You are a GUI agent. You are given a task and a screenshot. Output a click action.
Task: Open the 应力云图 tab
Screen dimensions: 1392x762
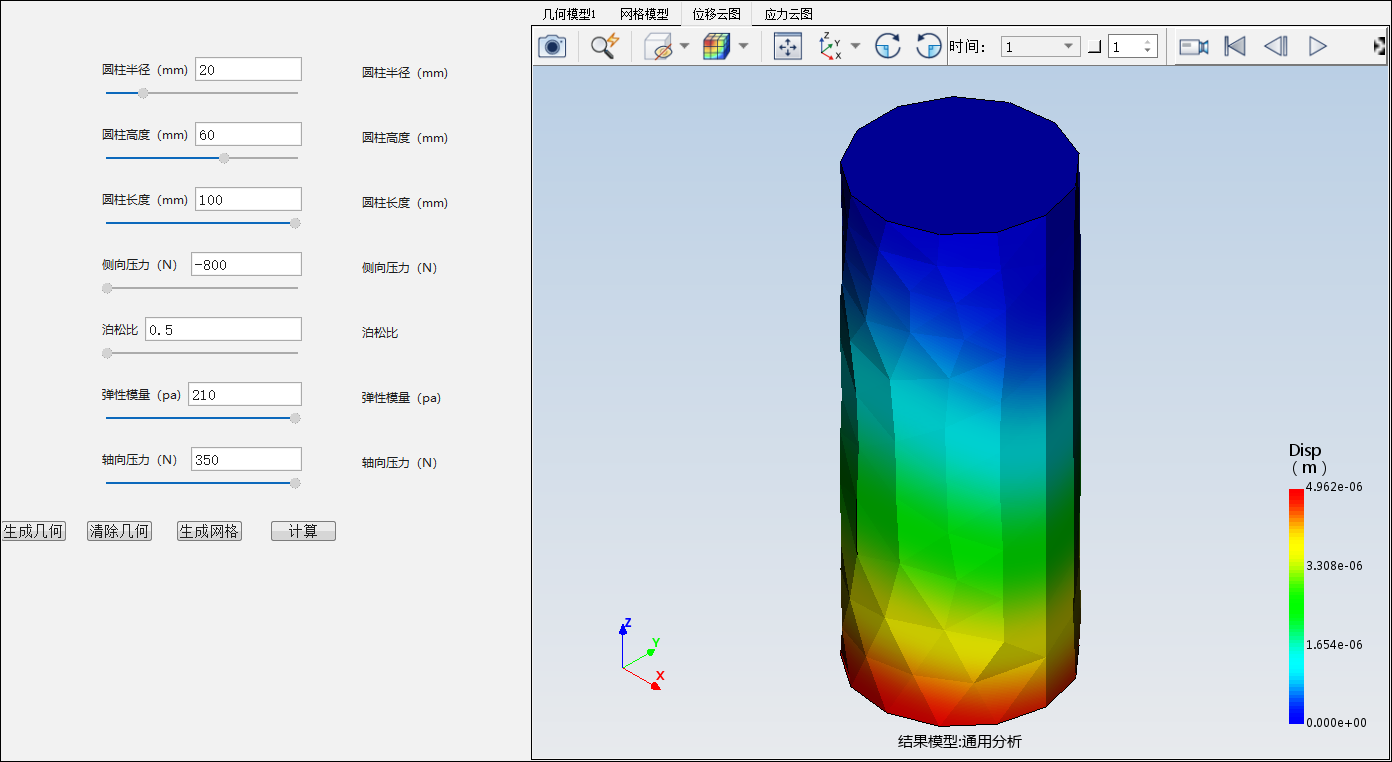coord(789,14)
